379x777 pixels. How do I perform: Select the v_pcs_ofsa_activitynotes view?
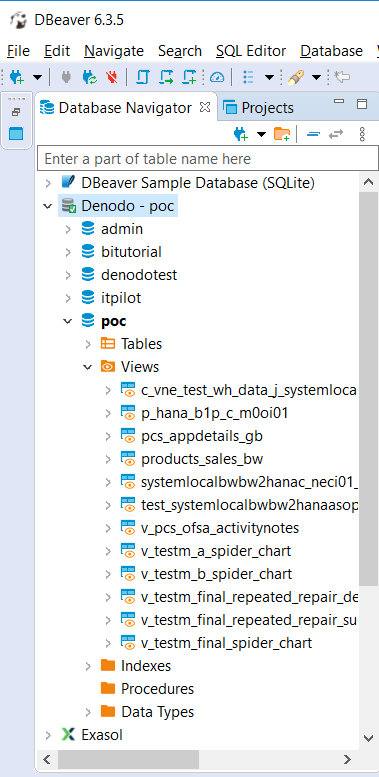tap(220, 528)
